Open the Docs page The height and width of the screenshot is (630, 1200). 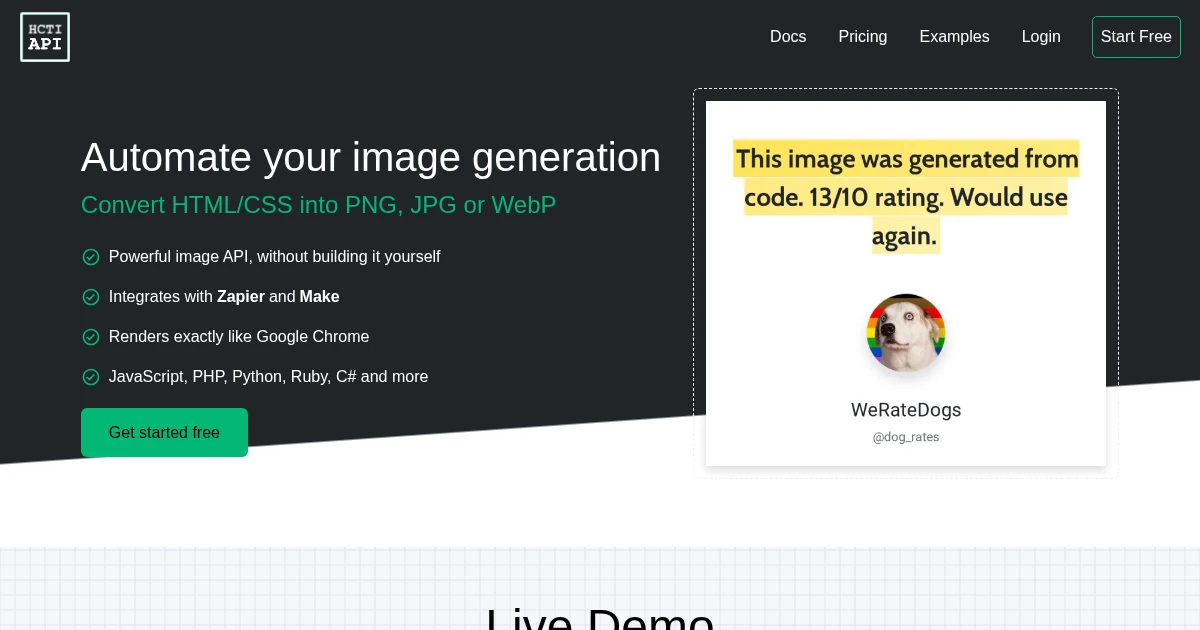(788, 37)
